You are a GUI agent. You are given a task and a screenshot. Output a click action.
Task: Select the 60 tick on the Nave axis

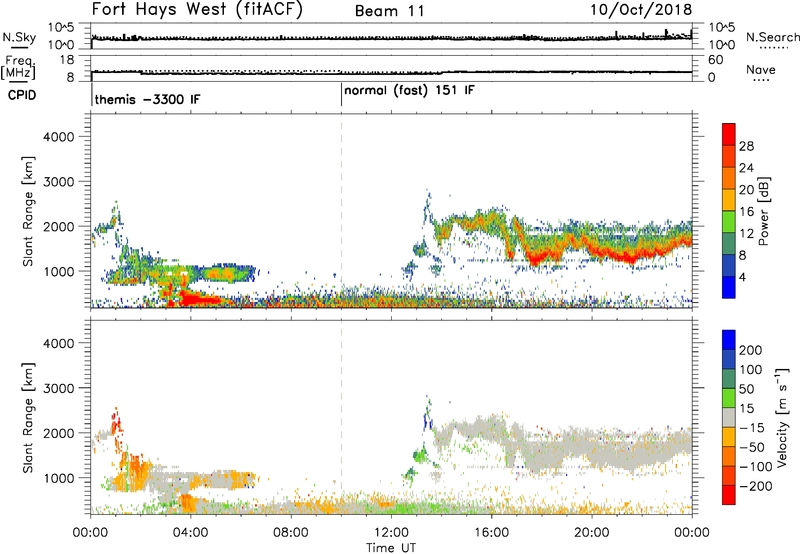[x=715, y=60]
